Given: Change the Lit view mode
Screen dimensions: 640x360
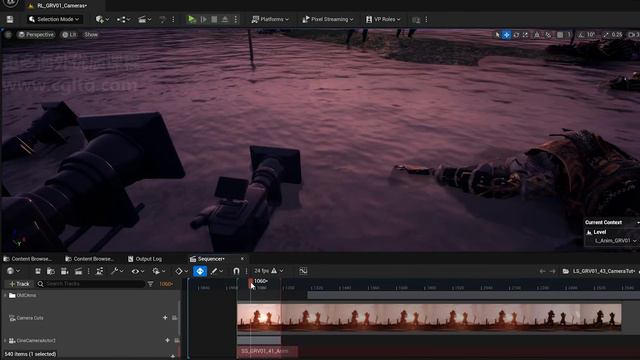Looking at the screenshot, I should (69, 35).
